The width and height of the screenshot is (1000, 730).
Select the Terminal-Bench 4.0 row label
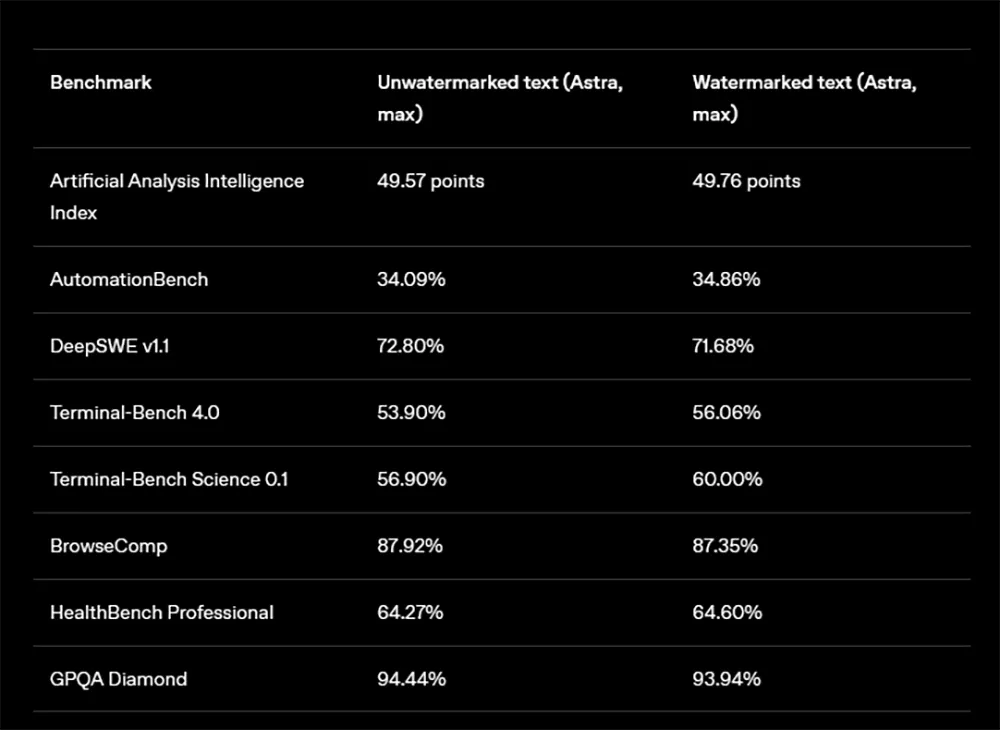pos(135,413)
